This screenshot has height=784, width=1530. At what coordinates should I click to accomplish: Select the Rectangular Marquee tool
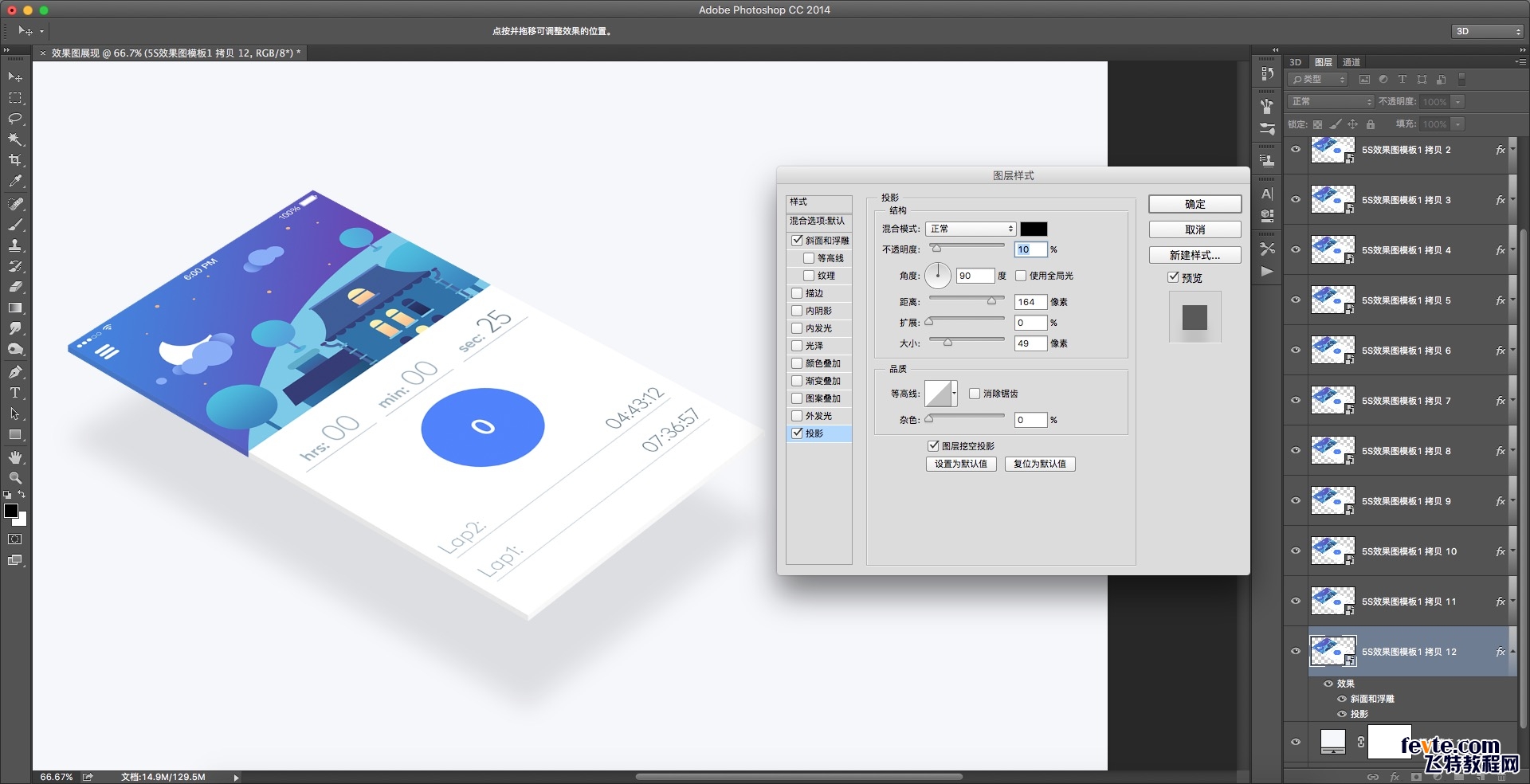pos(15,98)
